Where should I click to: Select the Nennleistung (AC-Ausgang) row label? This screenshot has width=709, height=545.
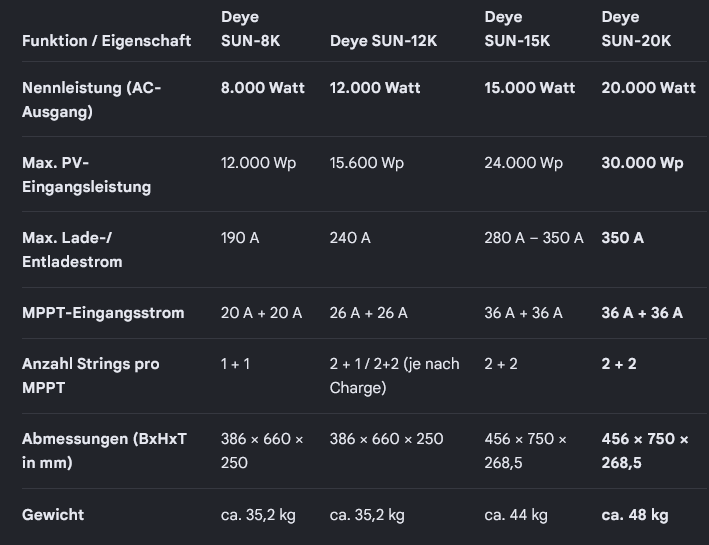click(x=91, y=100)
